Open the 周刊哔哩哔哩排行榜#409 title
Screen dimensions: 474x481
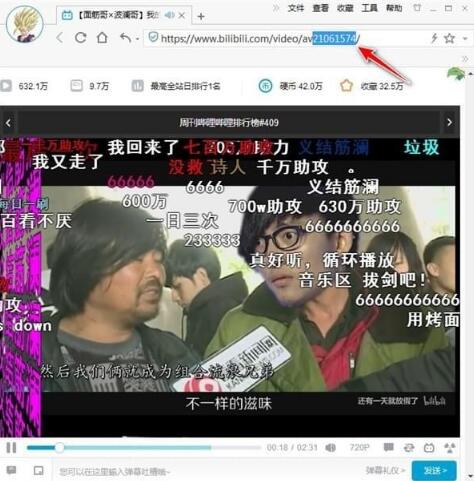tap(229, 123)
